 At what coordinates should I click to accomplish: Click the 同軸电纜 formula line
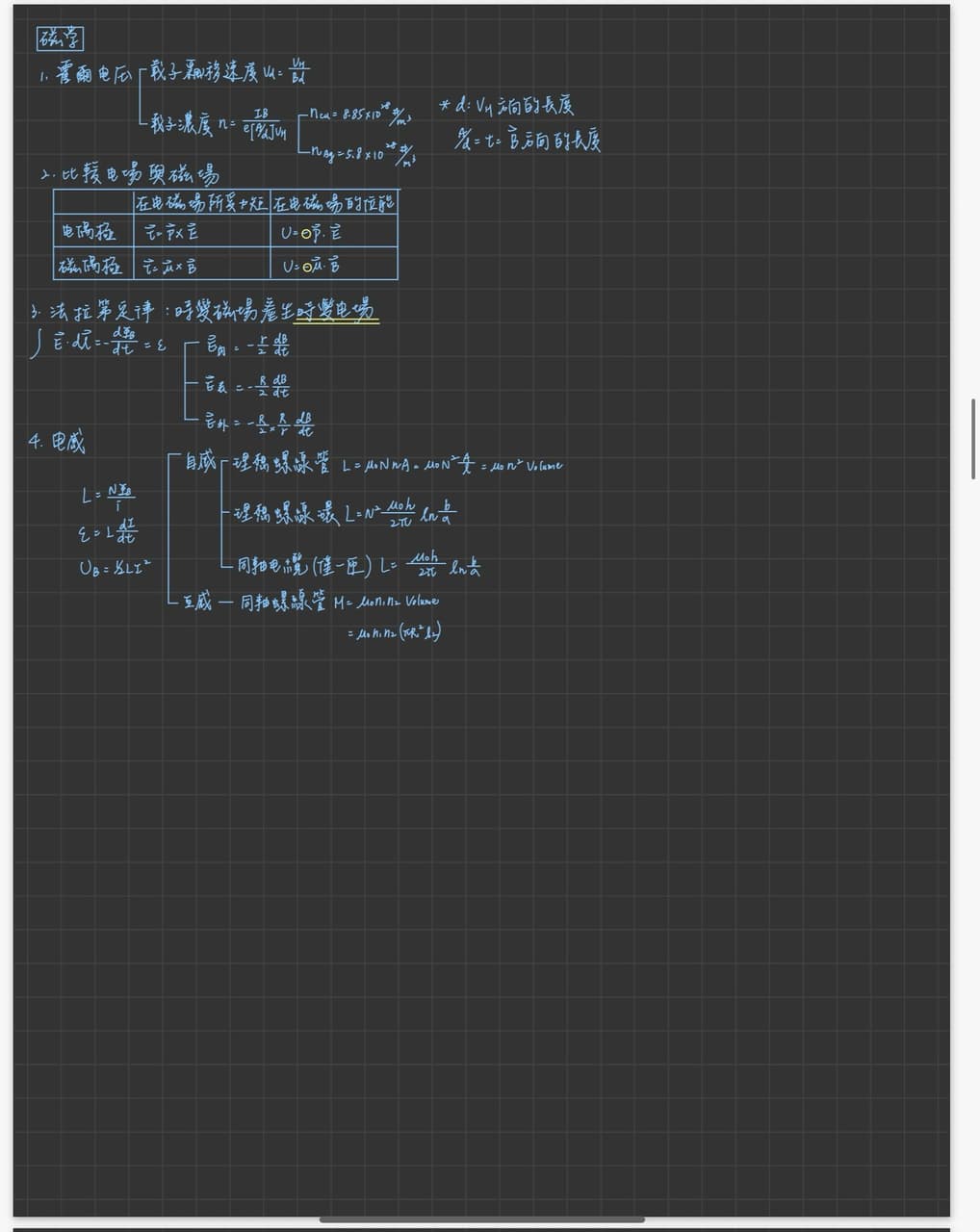click(x=359, y=565)
